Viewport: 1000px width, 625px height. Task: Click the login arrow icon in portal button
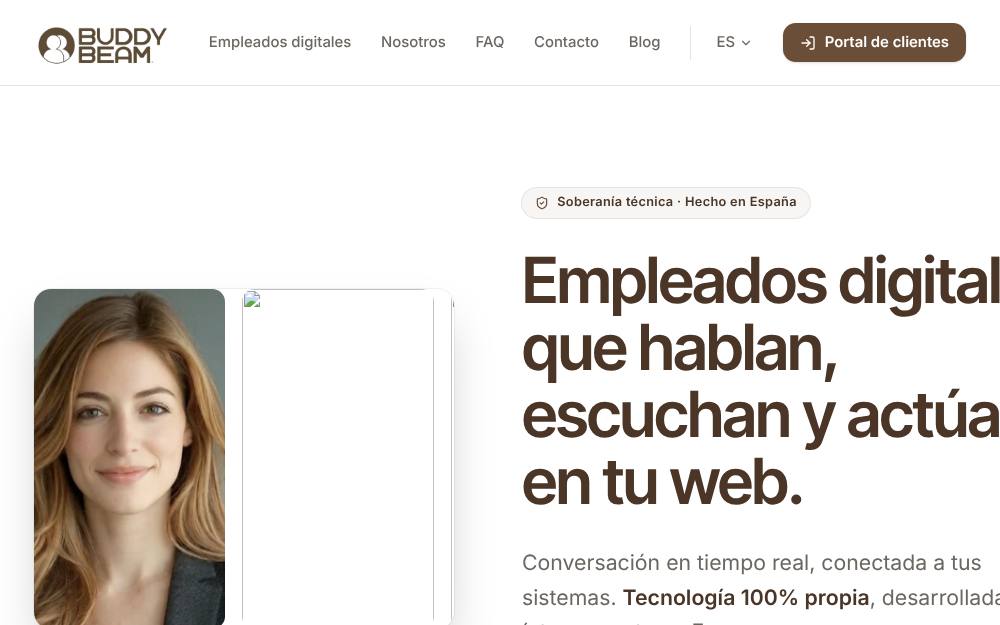[x=807, y=43]
